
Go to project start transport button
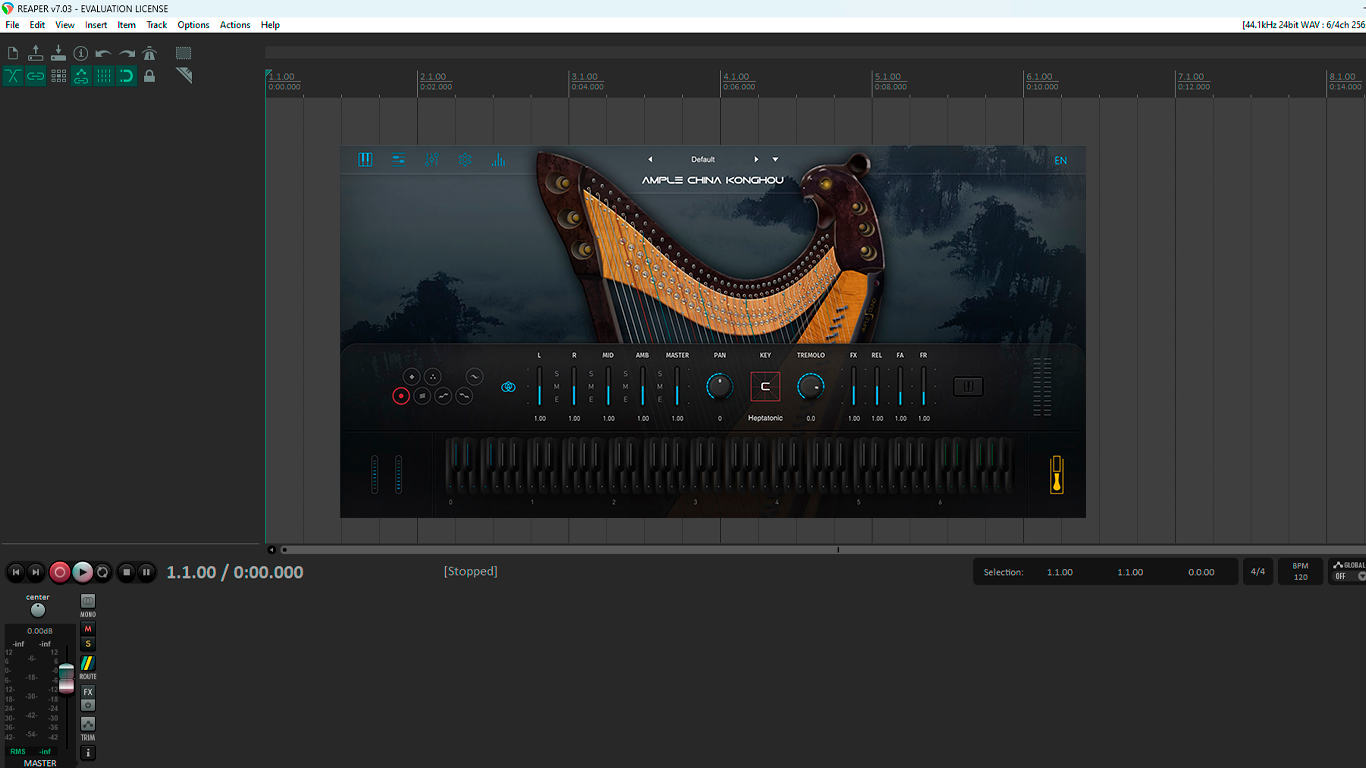pos(15,572)
